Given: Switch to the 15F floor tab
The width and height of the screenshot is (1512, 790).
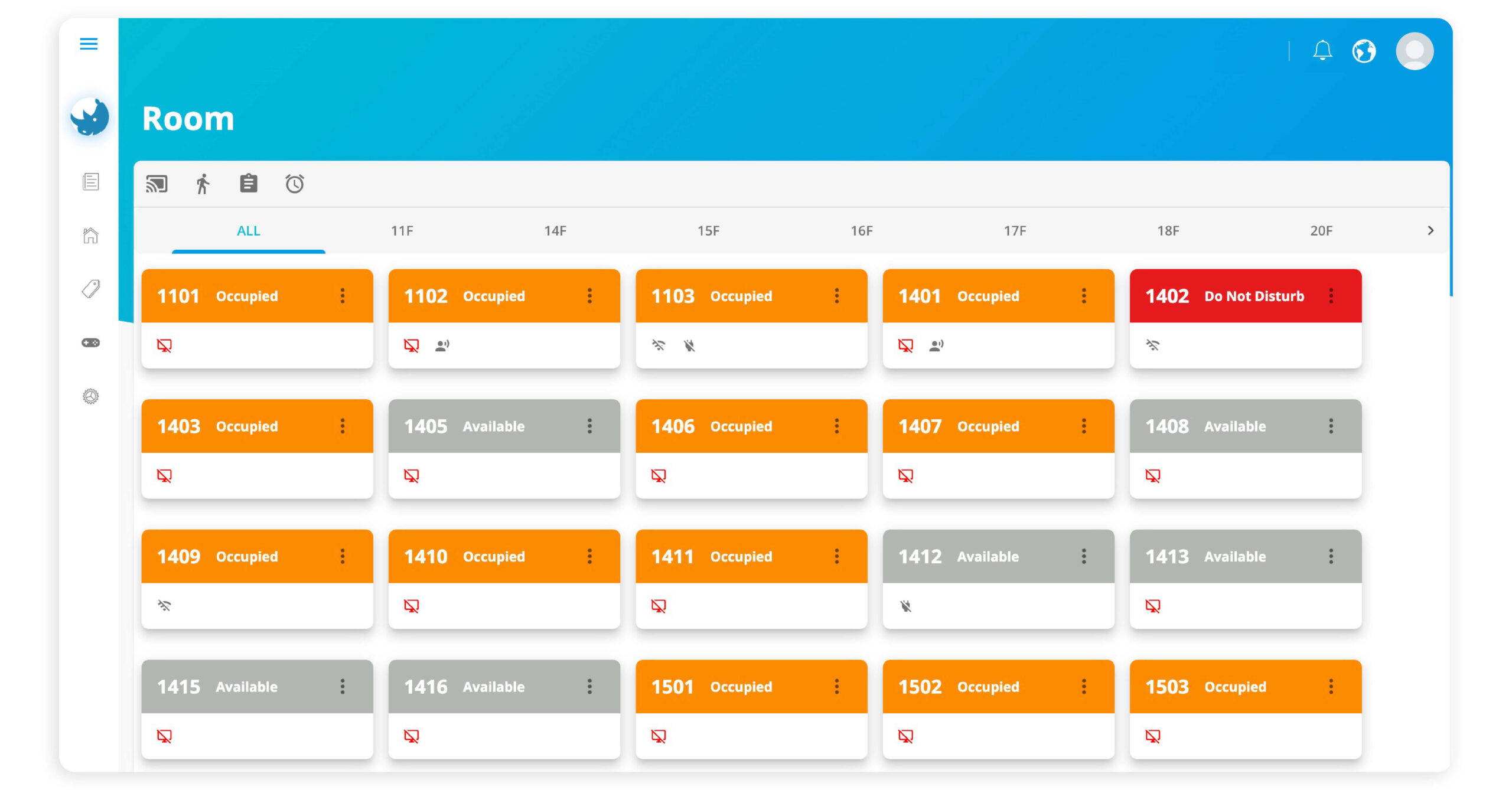Looking at the screenshot, I should click(x=709, y=231).
